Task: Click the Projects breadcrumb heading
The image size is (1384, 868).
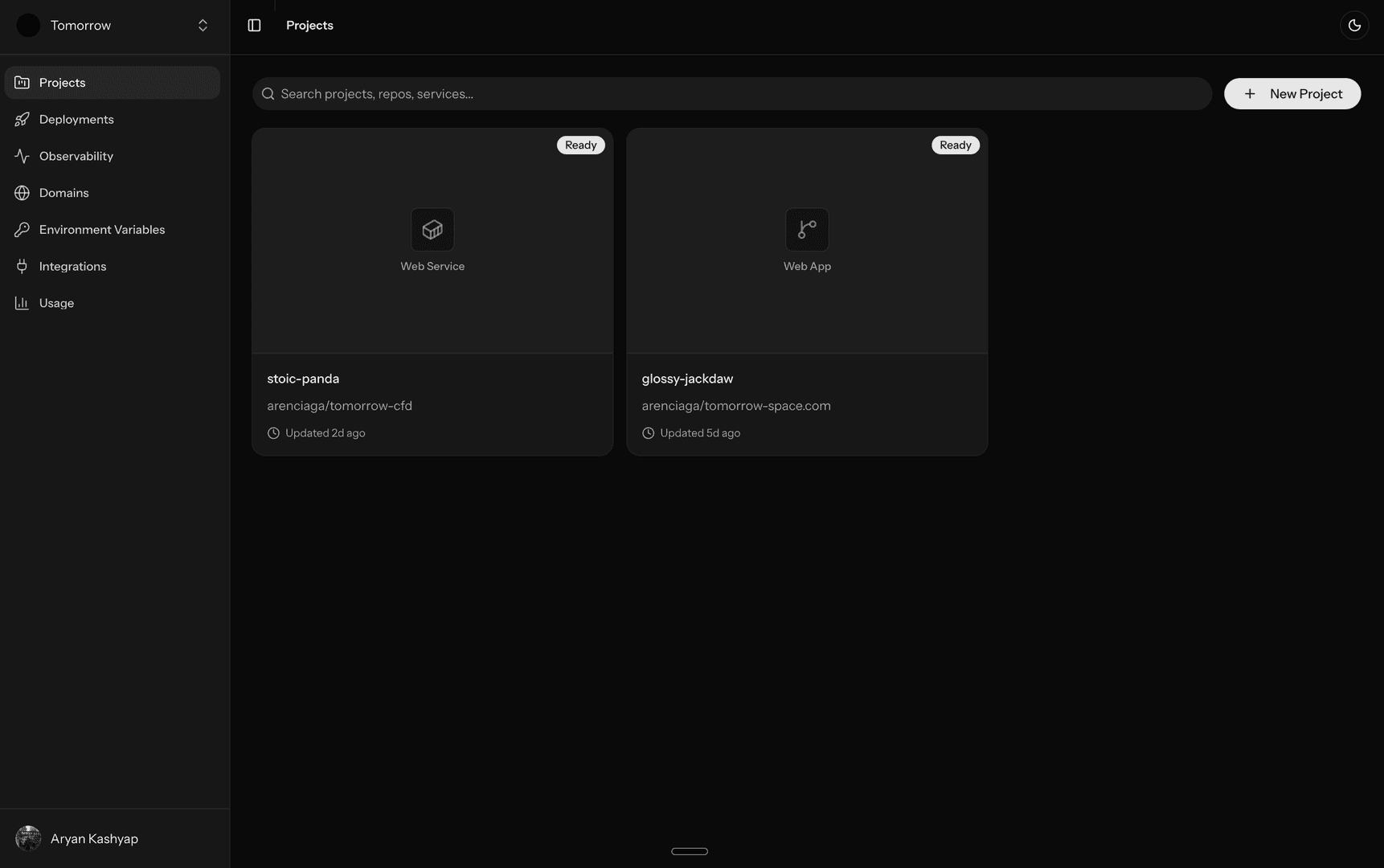Action: tap(309, 26)
